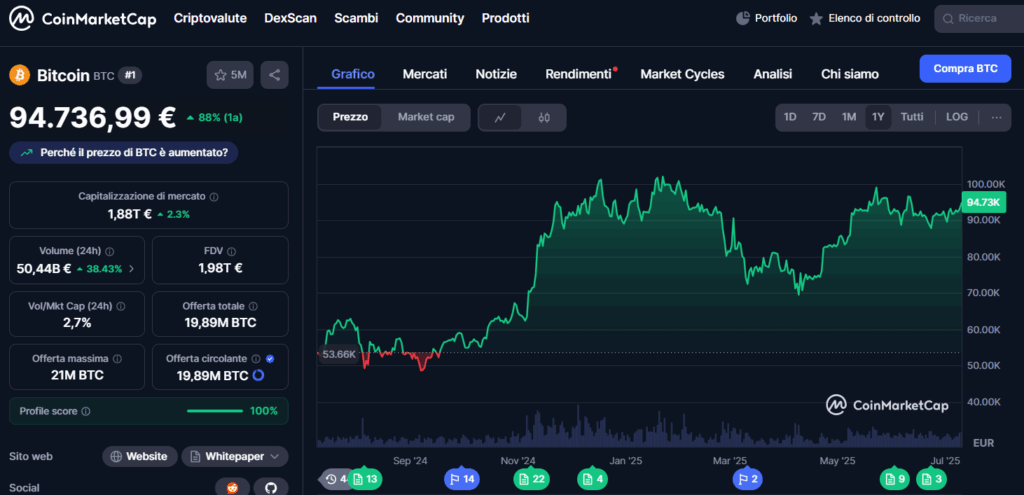Switch to the Chi siamo tab
This screenshot has width=1024, height=495.
coord(850,74)
